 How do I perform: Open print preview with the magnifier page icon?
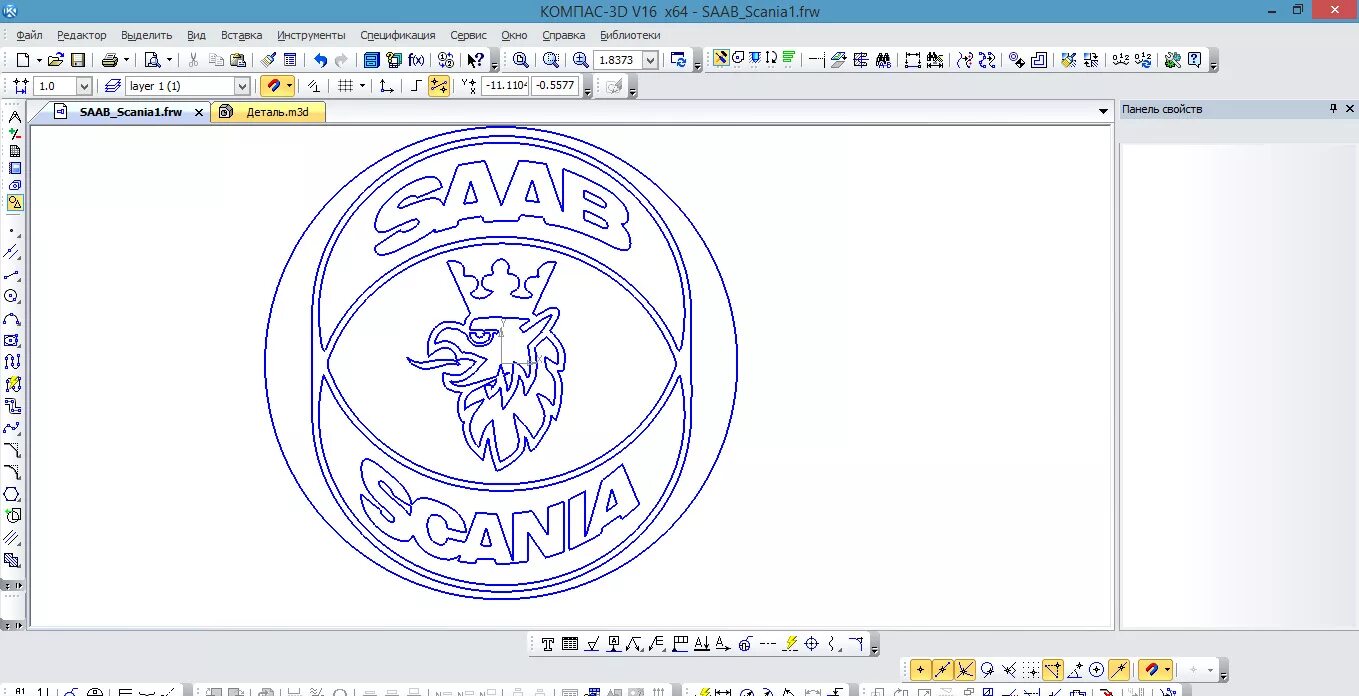click(x=152, y=60)
